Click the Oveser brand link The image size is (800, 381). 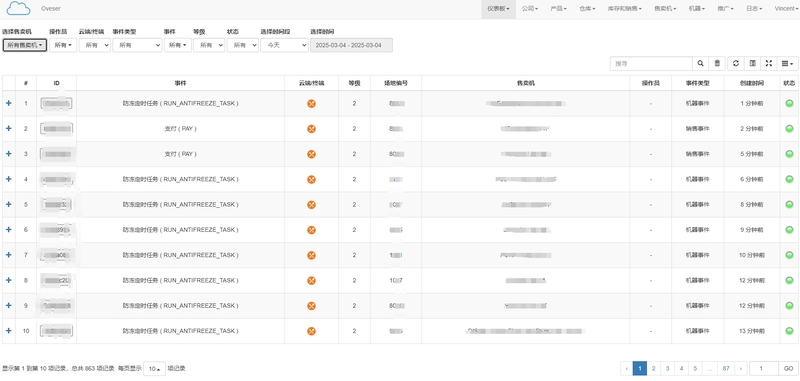pos(50,9)
